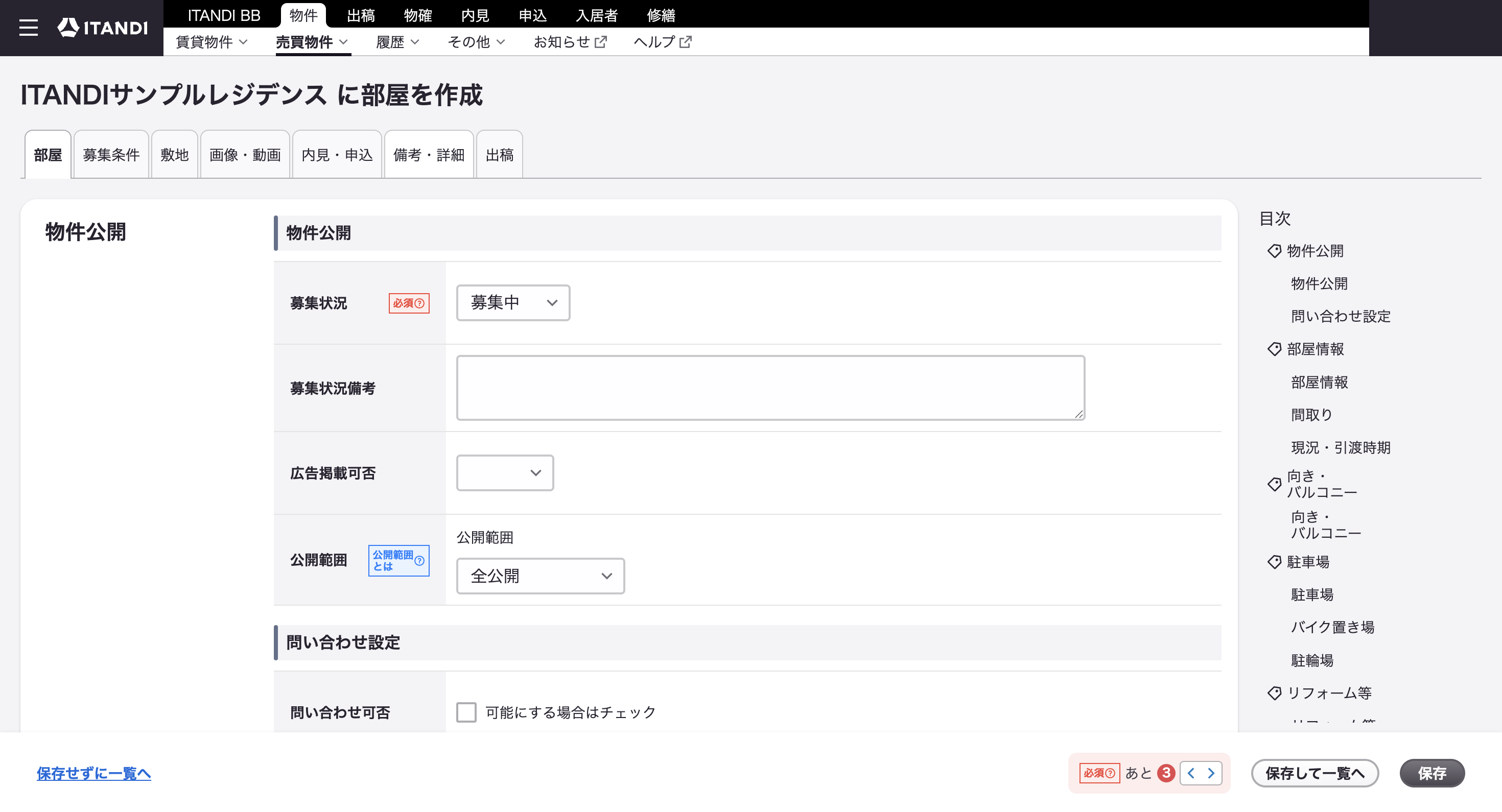Click the tag icon beside 駐車場 heading
Screen dimensions: 1502x812
tap(1274, 562)
